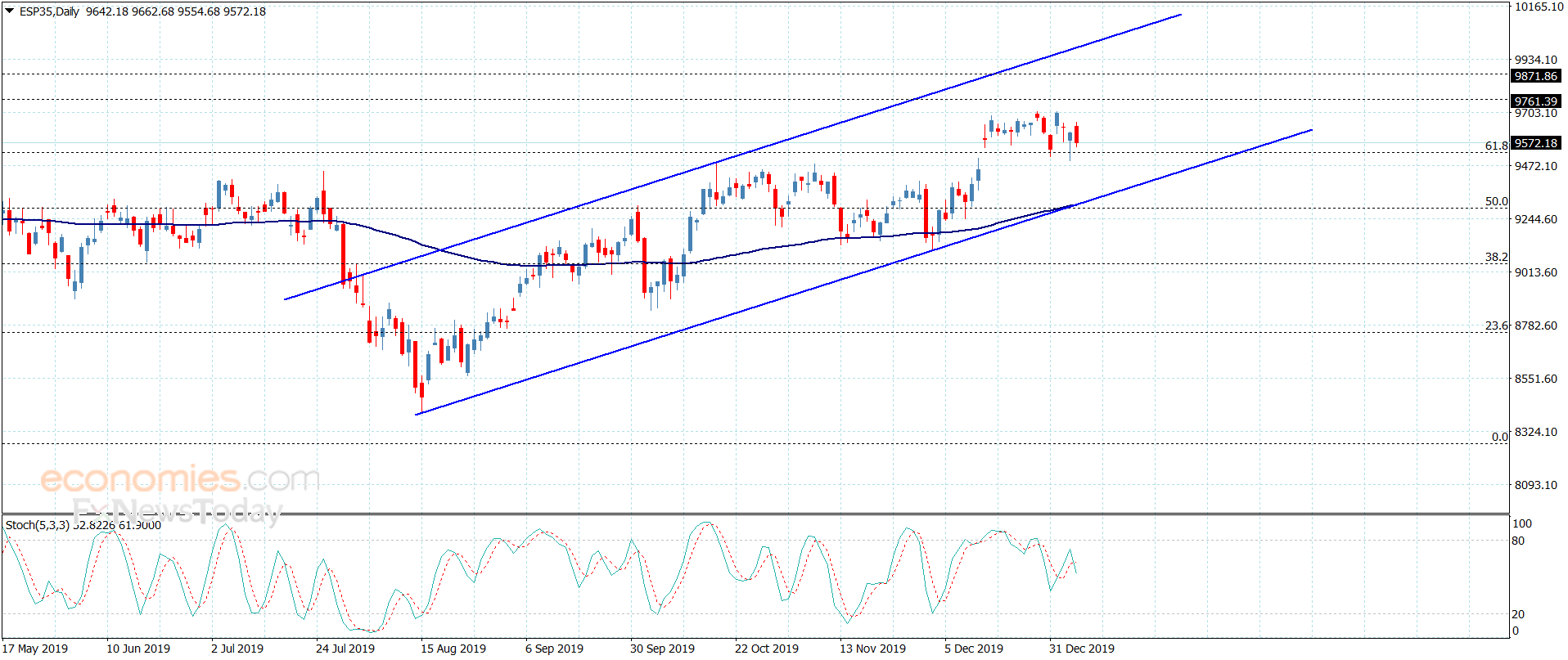The width and height of the screenshot is (1568, 660).
Task: Click the 2 Jul 2019 date label
Action: coord(237,649)
